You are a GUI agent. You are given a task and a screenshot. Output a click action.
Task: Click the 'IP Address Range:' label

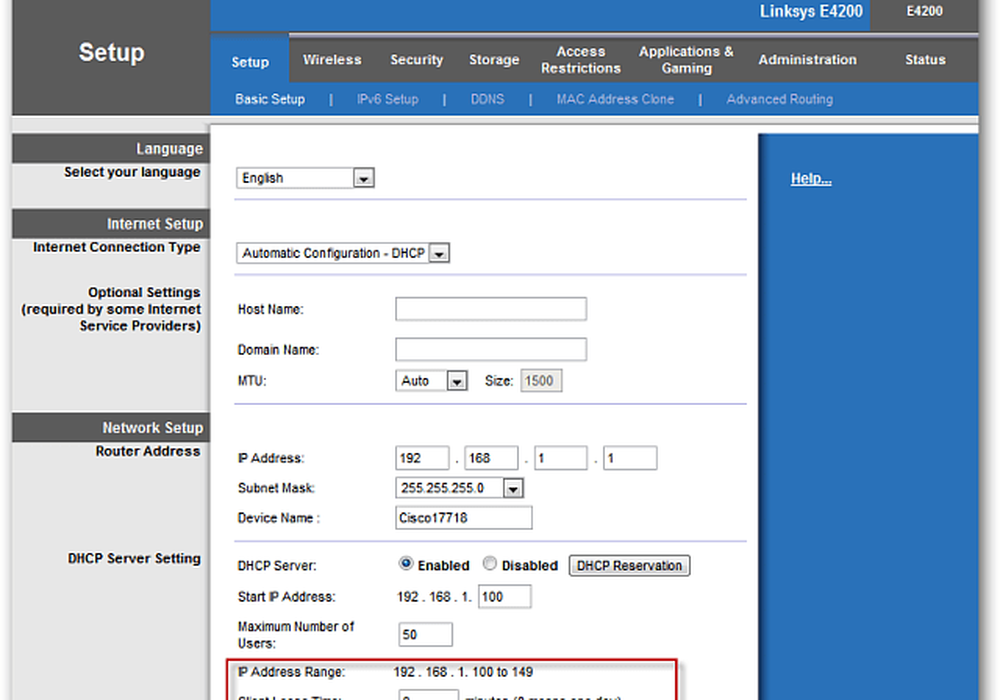(291, 672)
